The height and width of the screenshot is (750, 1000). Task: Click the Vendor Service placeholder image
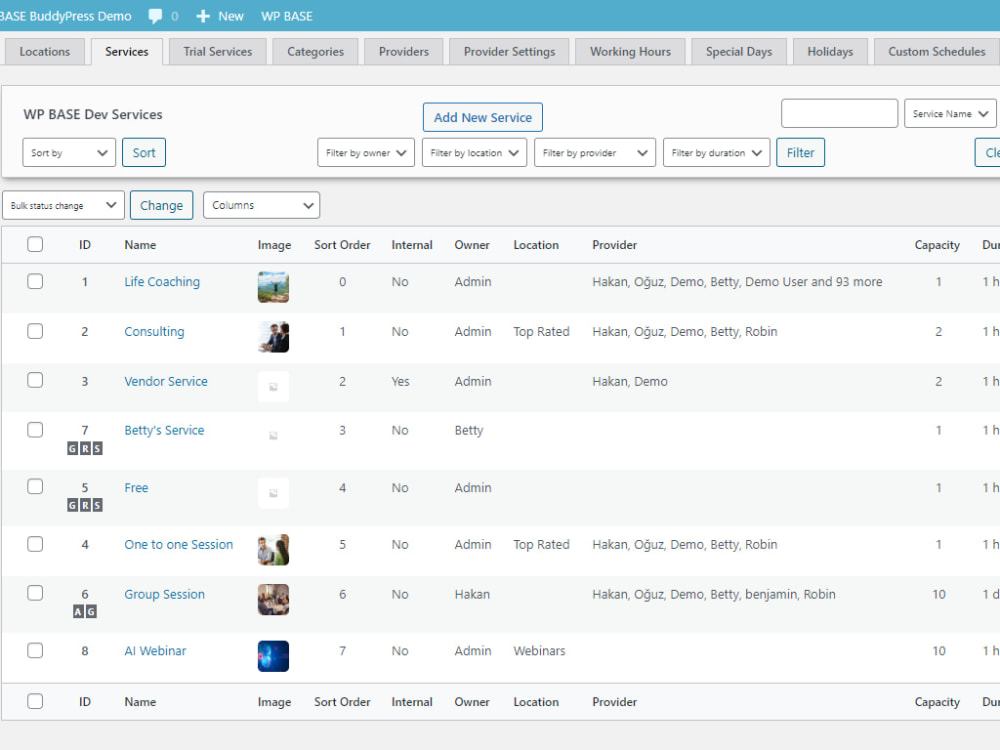click(x=273, y=386)
